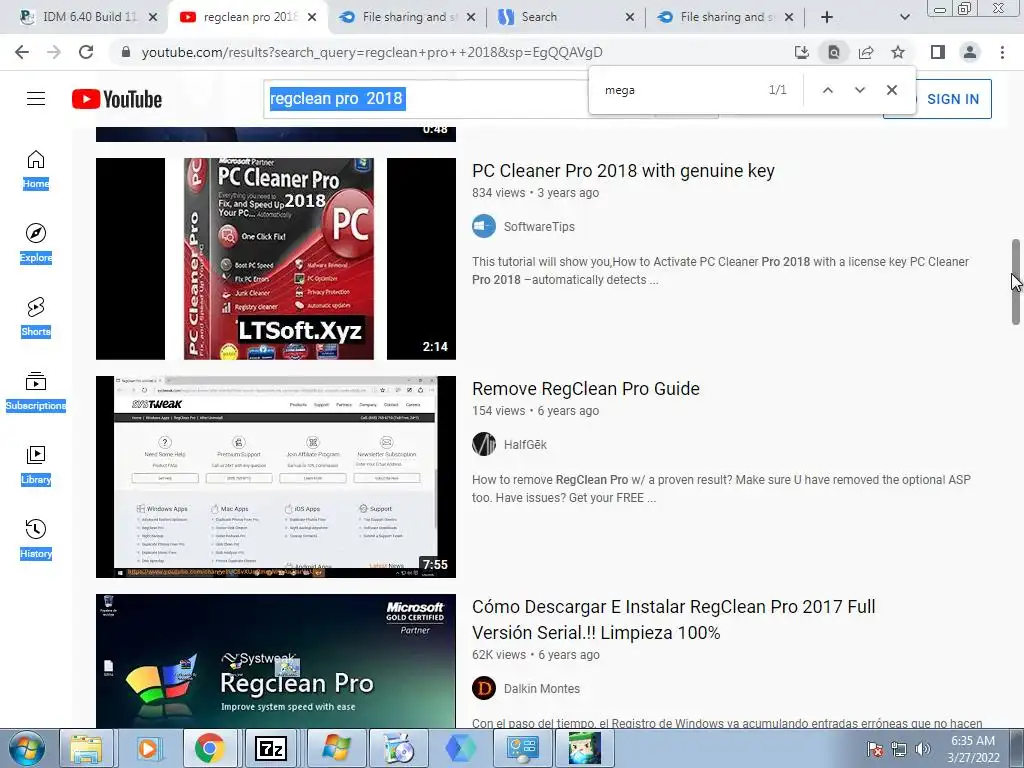Open a new browser tab with plus
The image size is (1024, 768).
(x=827, y=17)
